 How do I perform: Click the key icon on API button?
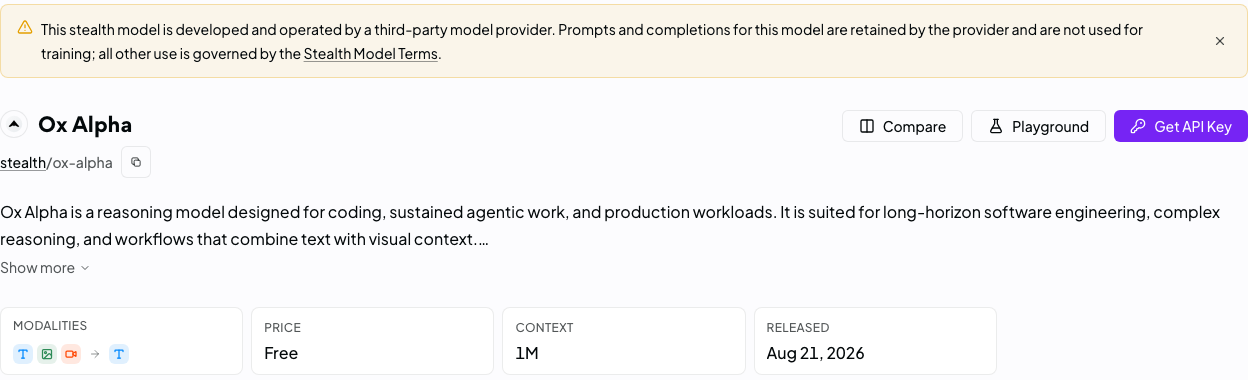(1137, 126)
